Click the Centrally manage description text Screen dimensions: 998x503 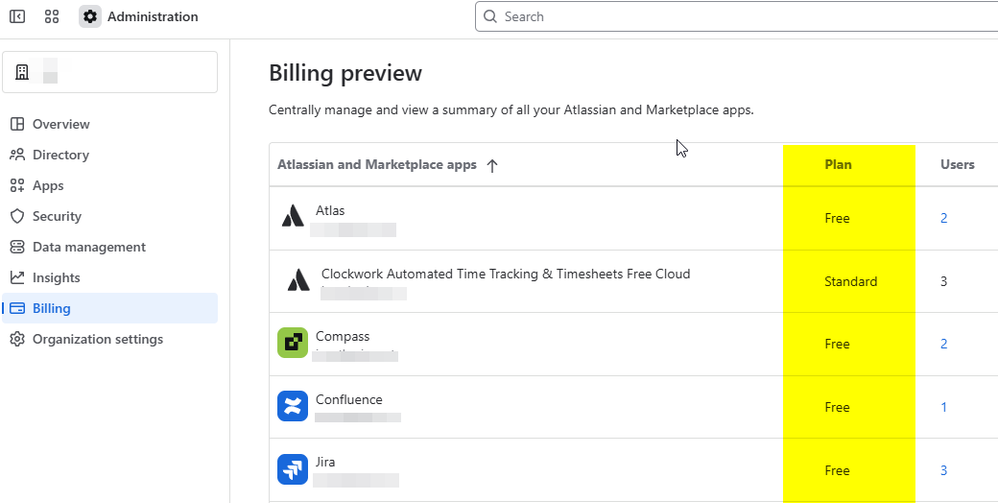(x=511, y=110)
